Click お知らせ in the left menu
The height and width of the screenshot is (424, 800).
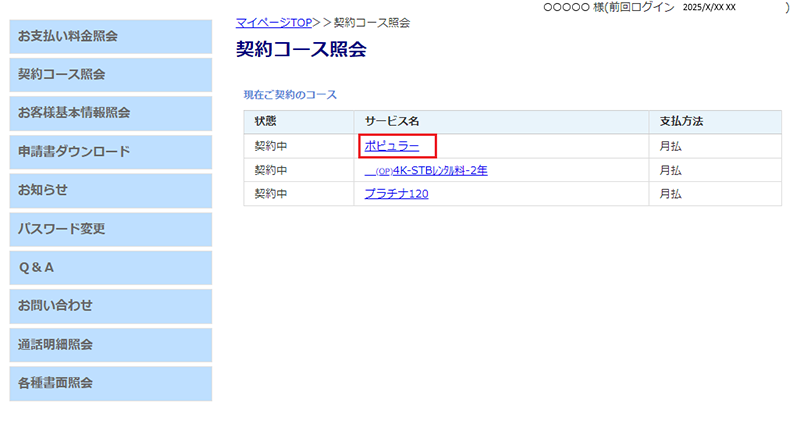point(110,190)
